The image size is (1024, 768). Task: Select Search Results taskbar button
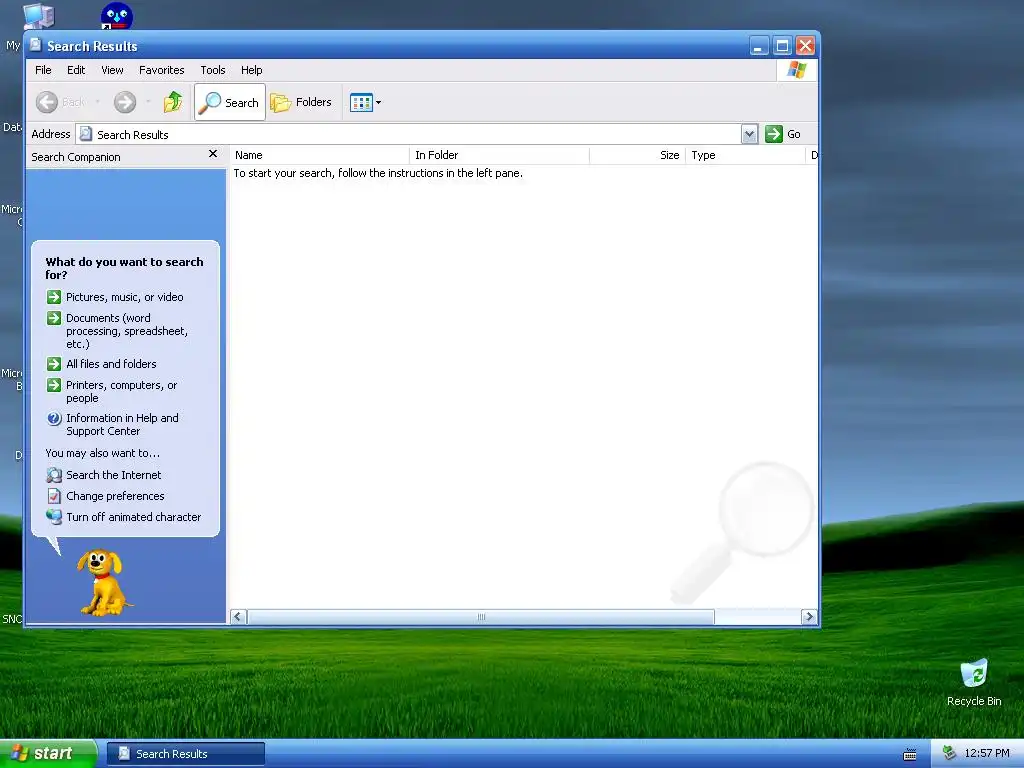click(185, 754)
